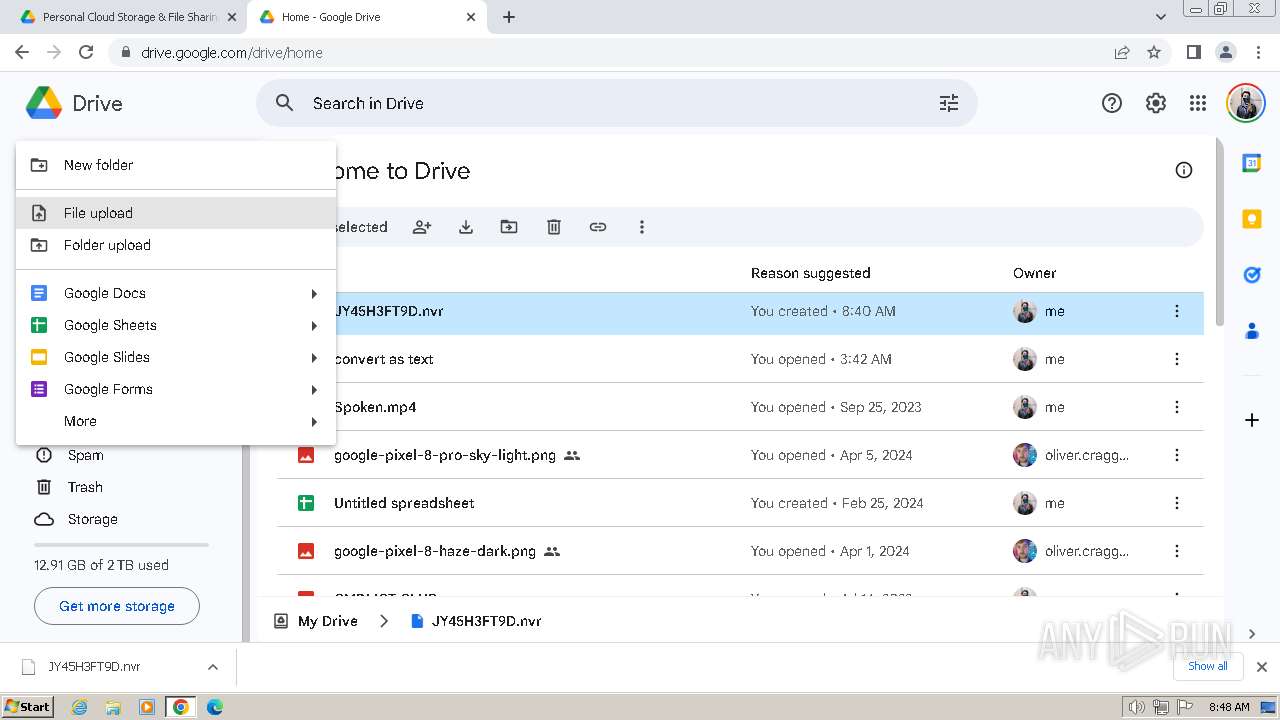Click Get more storage button

point(117,606)
